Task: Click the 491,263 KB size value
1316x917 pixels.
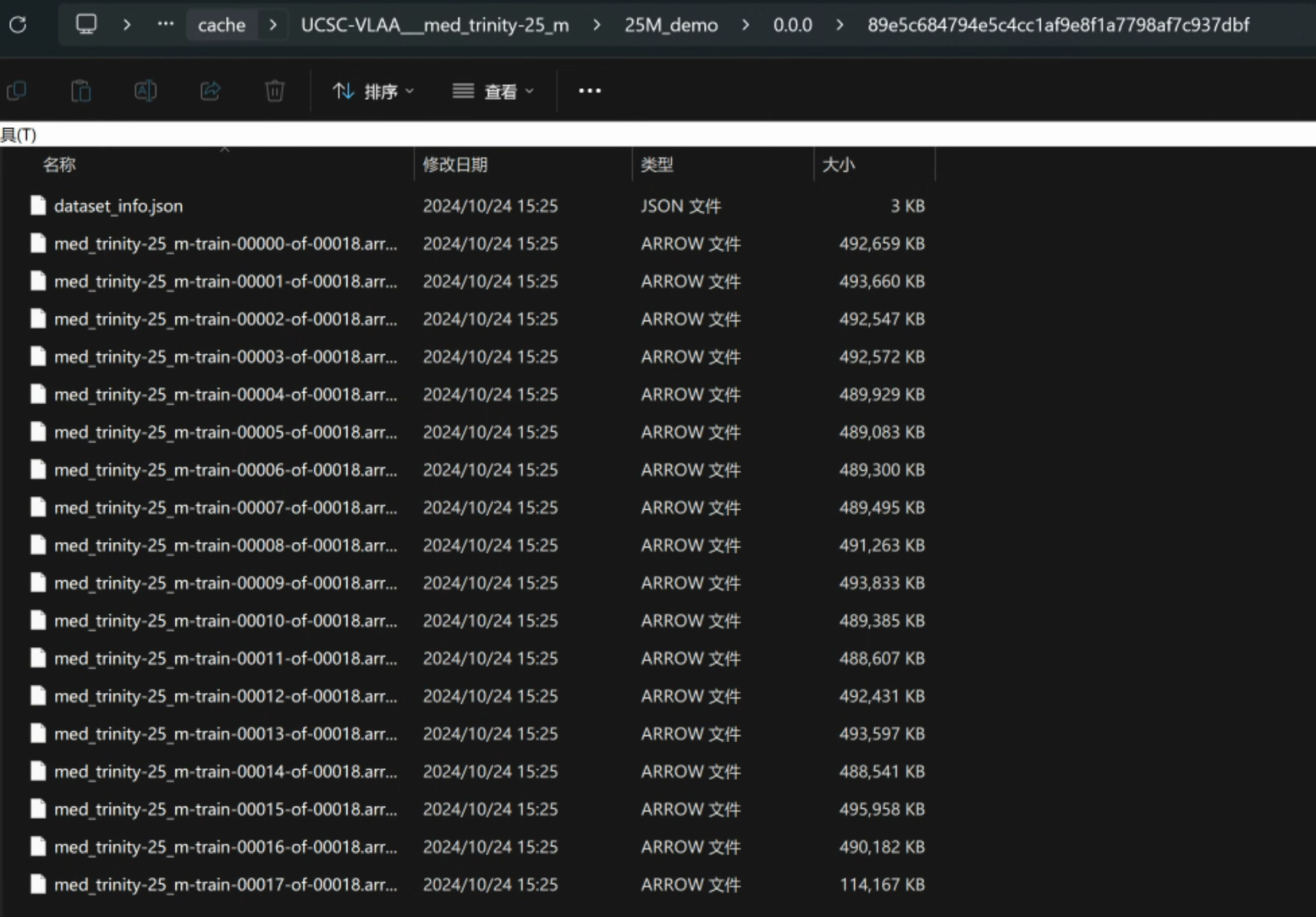Action: pyautogui.click(x=882, y=545)
